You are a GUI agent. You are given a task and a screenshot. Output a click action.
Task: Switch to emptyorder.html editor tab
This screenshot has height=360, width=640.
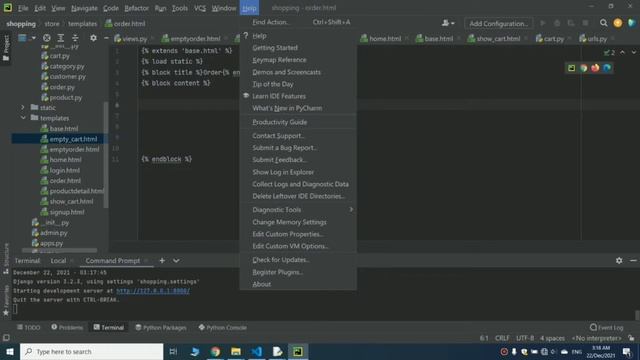point(193,39)
